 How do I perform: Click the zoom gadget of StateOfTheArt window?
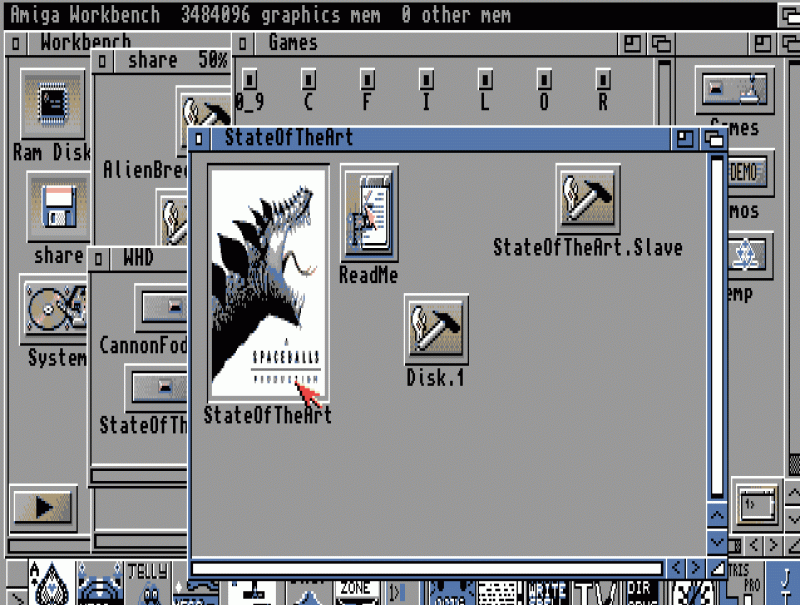coord(685,138)
